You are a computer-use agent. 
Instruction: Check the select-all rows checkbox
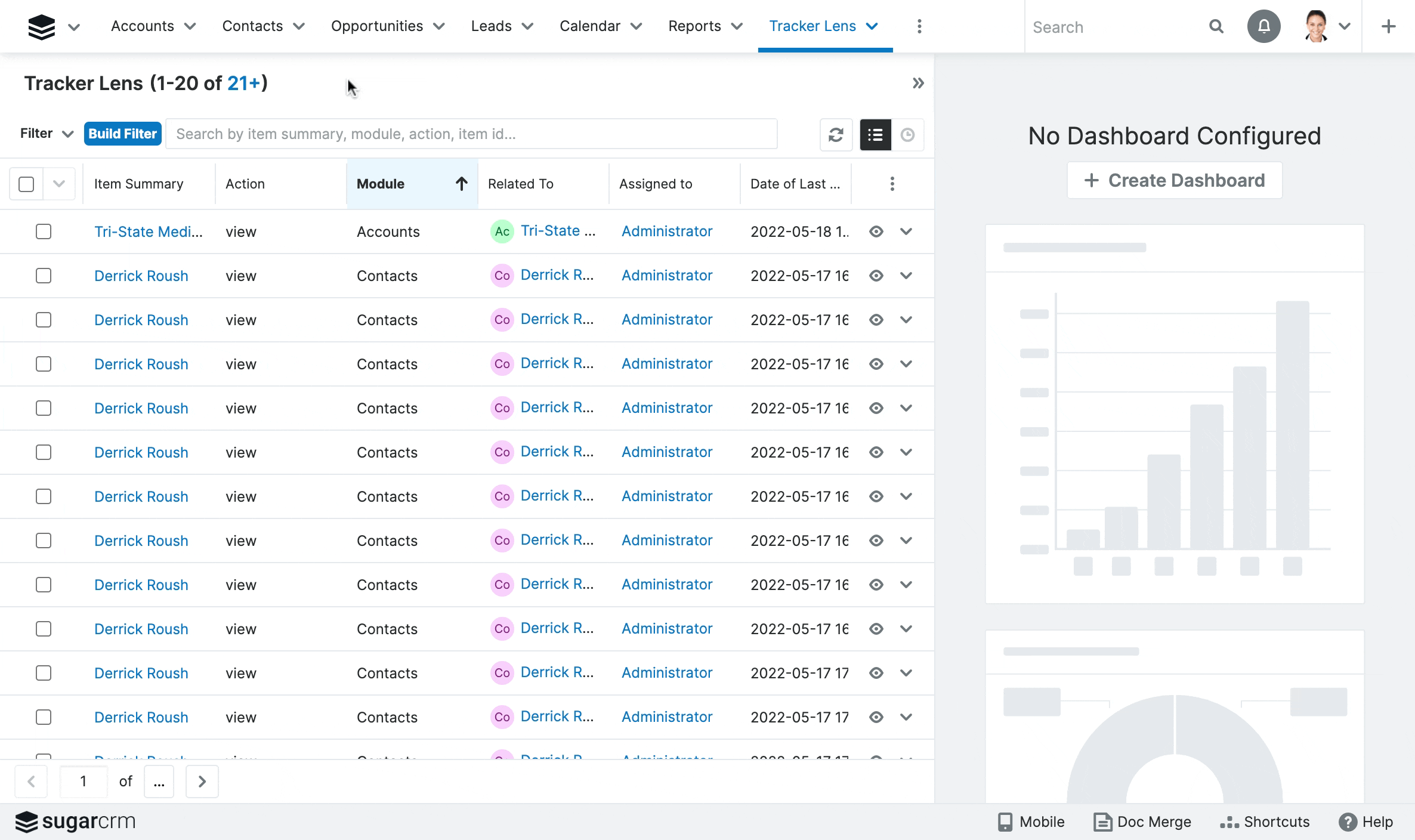coord(26,184)
